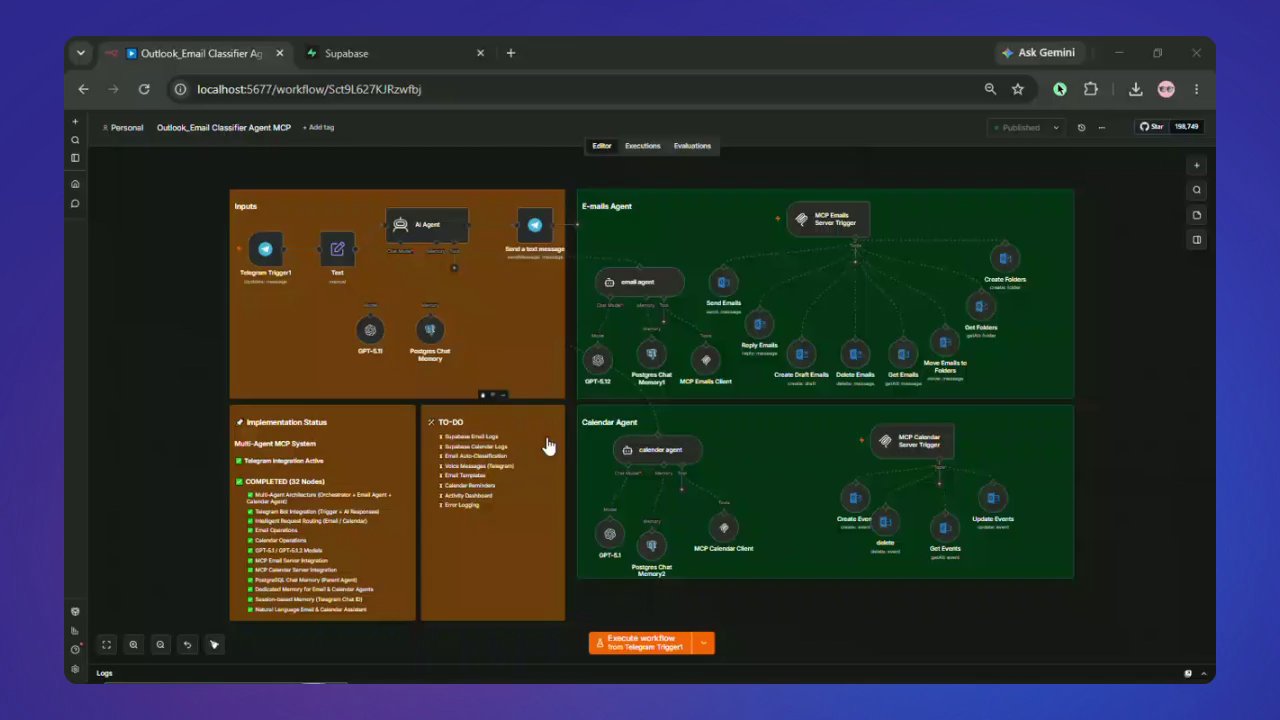Zoom in on the workflow canvas
The height and width of the screenshot is (720, 1280).
(x=133, y=645)
